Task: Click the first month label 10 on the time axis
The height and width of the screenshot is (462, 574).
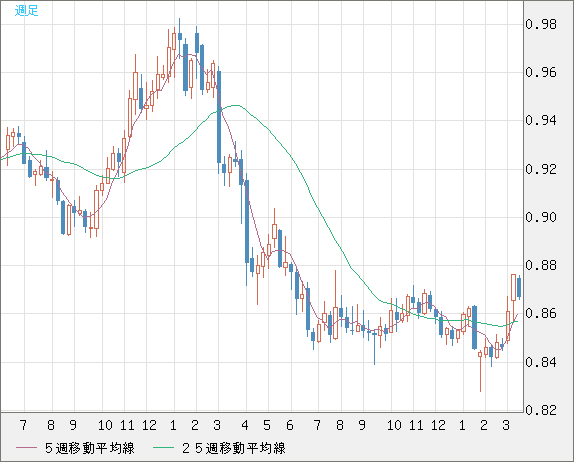Action: click(x=105, y=425)
